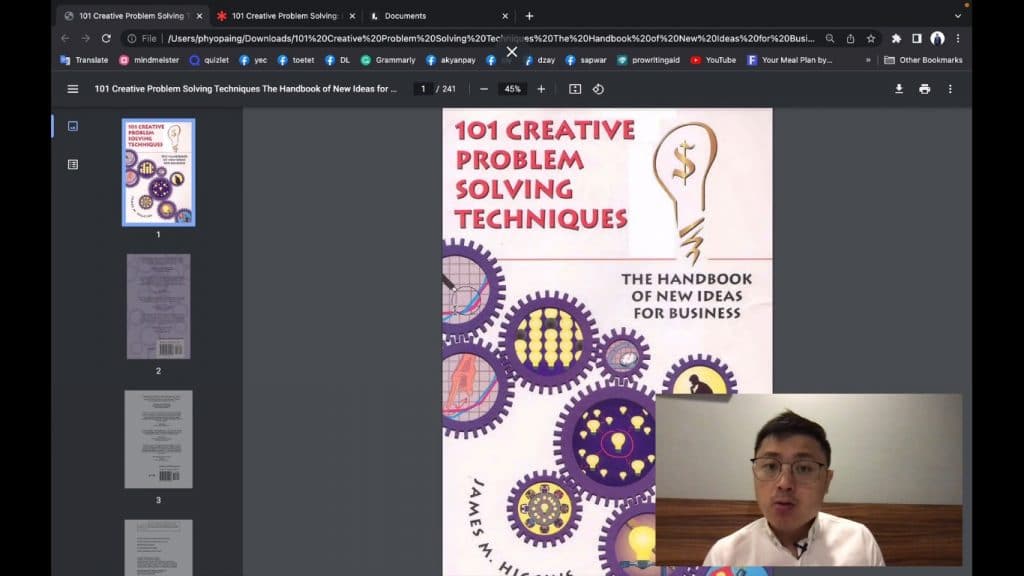Screen dimensions: 1024x576
Task: Open the PDF viewer more actions menu
Action: pyautogui.click(x=950, y=89)
